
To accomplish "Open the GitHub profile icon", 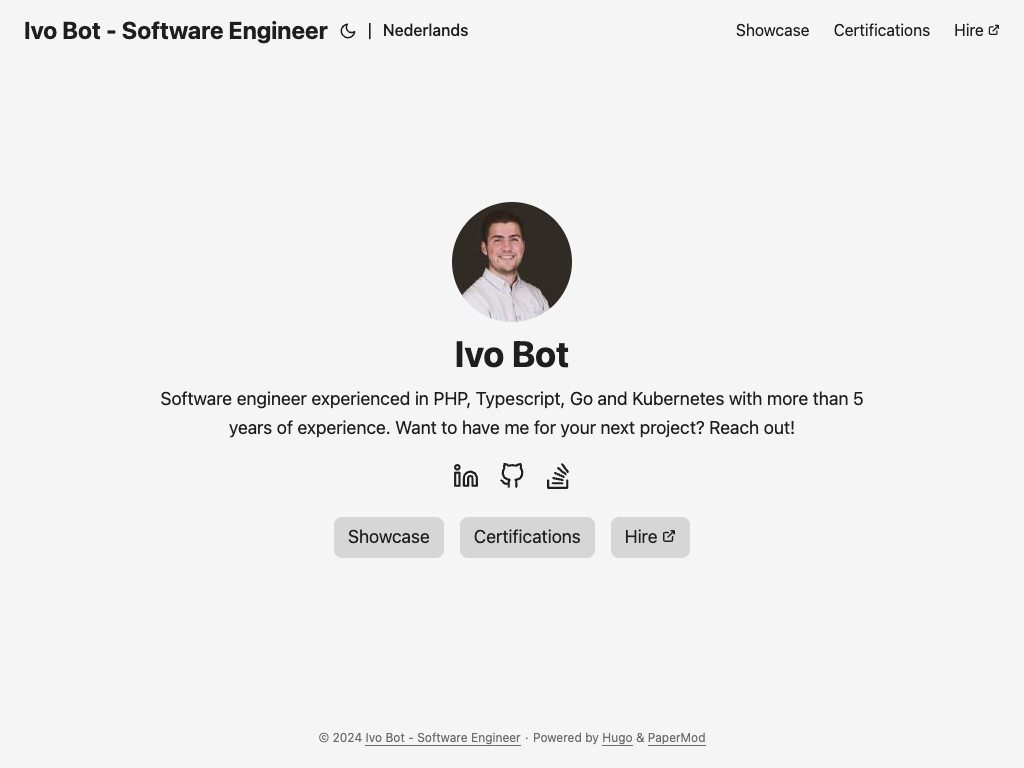I will coord(512,476).
